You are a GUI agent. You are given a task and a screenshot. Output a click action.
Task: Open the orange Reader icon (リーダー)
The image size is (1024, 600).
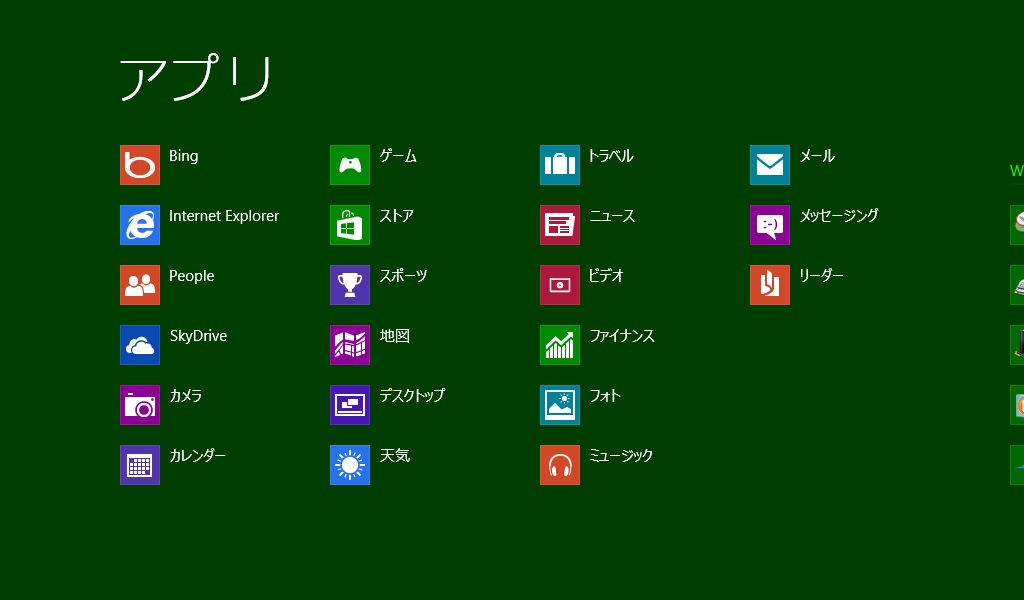[770, 285]
